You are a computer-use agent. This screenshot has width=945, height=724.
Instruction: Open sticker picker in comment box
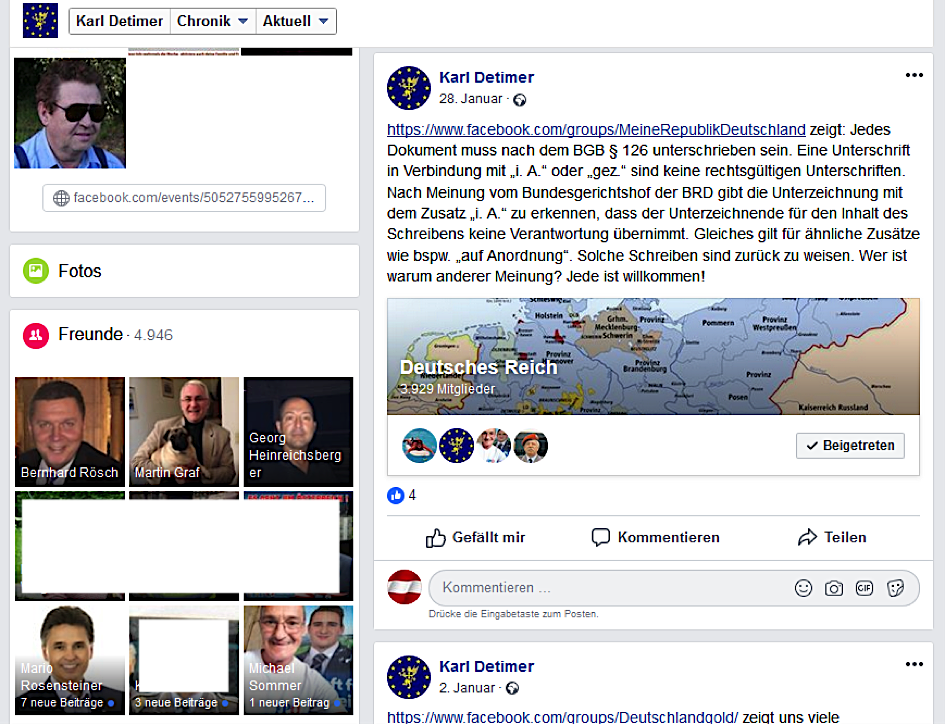[896, 588]
